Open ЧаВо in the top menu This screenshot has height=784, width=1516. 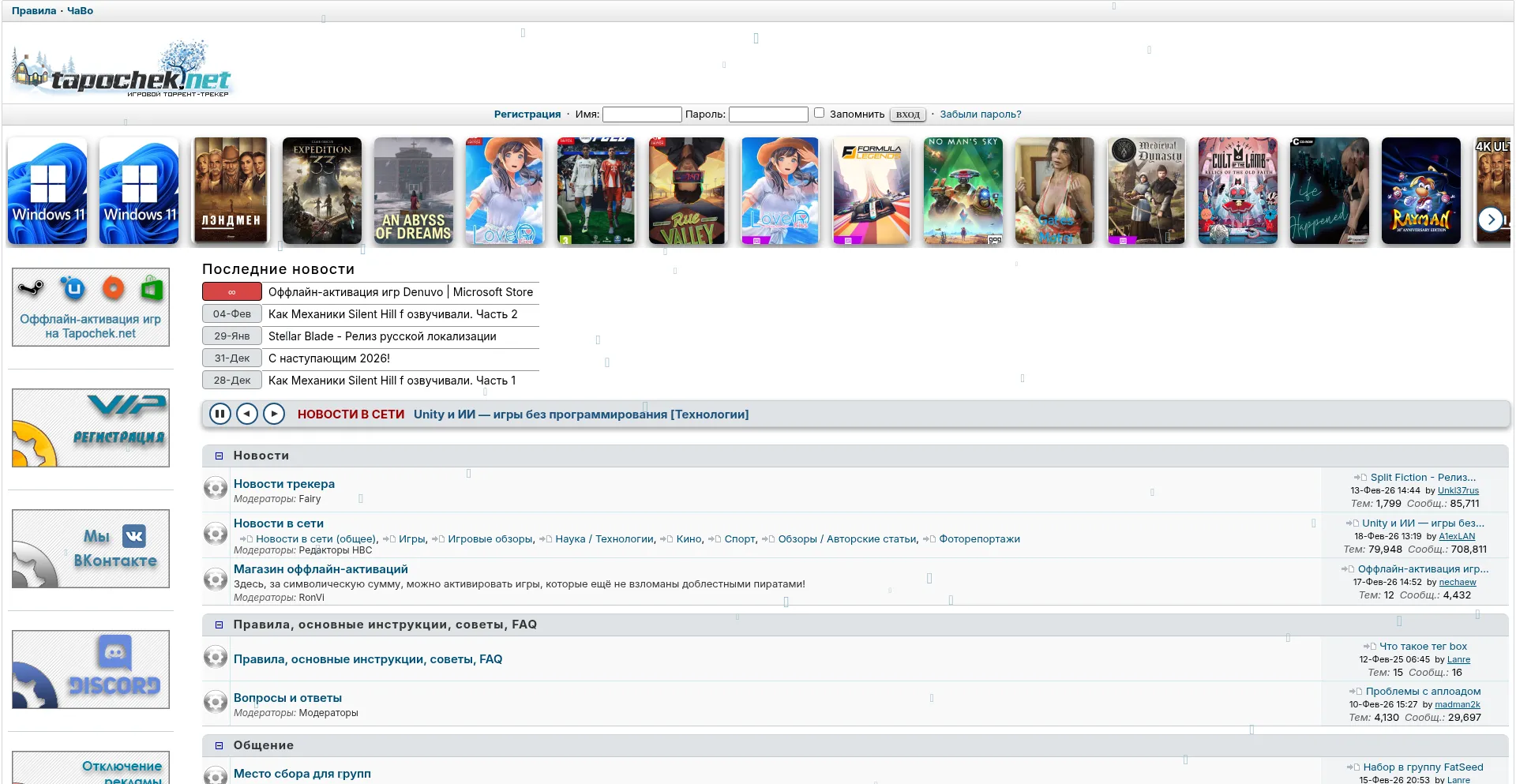pyautogui.click(x=81, y=11)
